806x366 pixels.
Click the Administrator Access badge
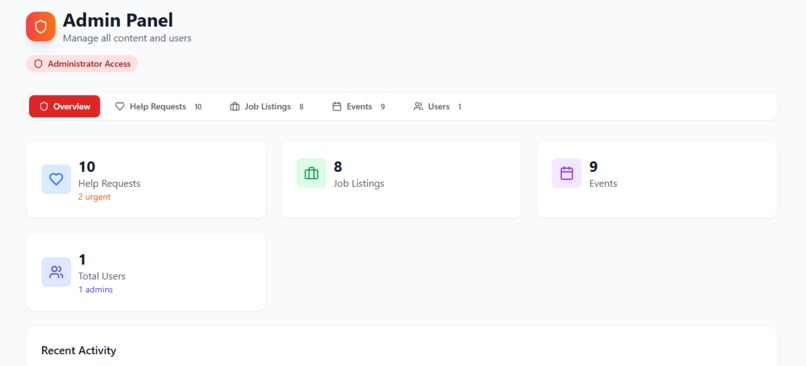tap(82, 64)
